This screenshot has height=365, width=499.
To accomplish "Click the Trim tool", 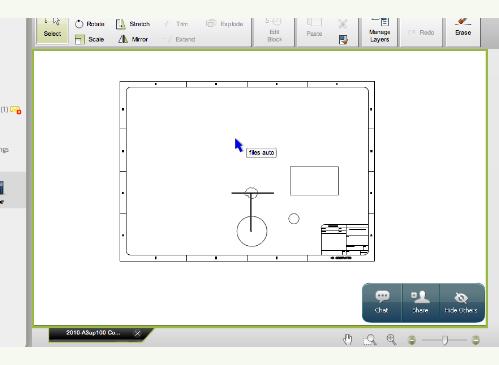I will [x=177, y=24].
